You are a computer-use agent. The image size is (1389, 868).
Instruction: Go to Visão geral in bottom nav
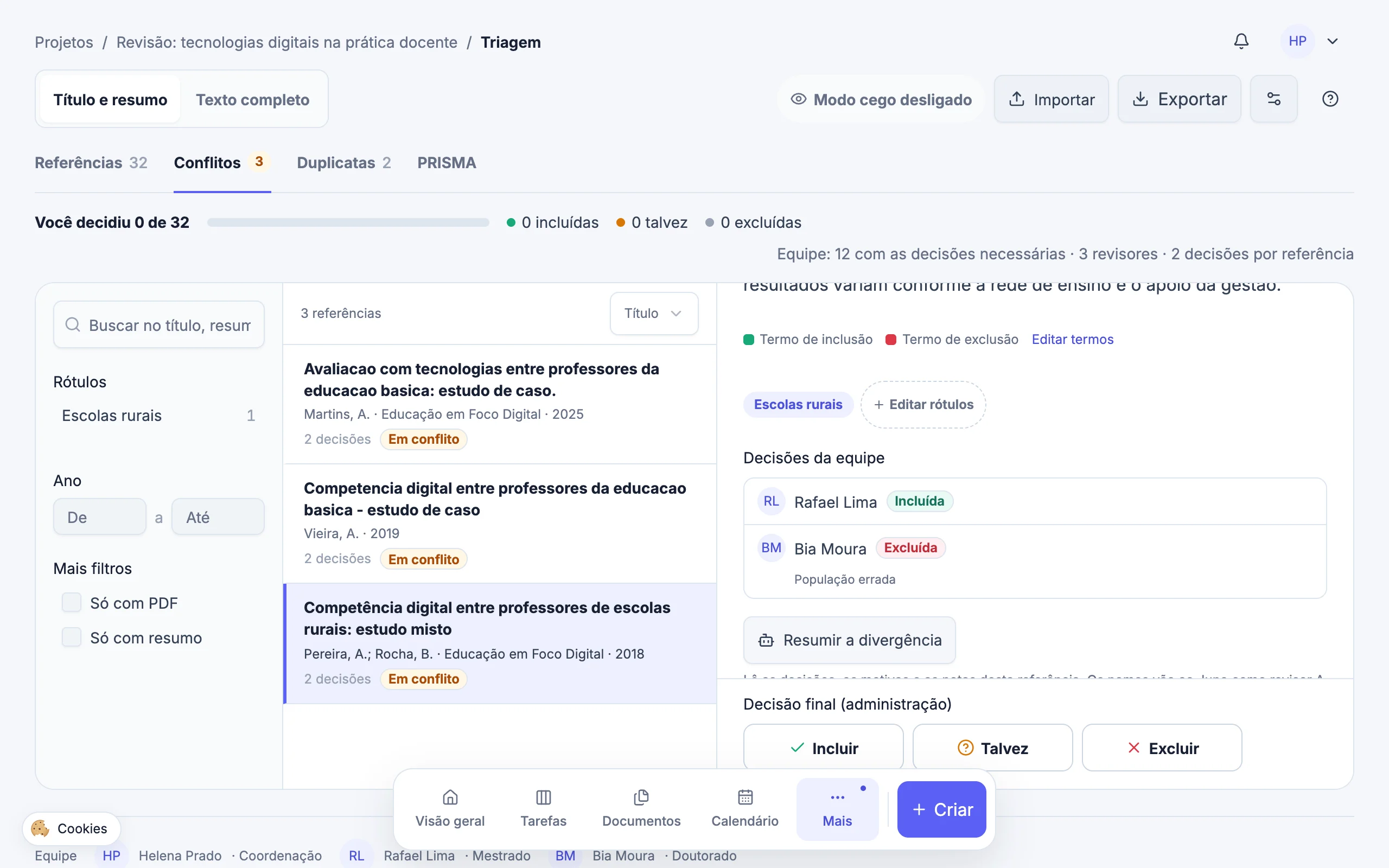click(450, 809)
